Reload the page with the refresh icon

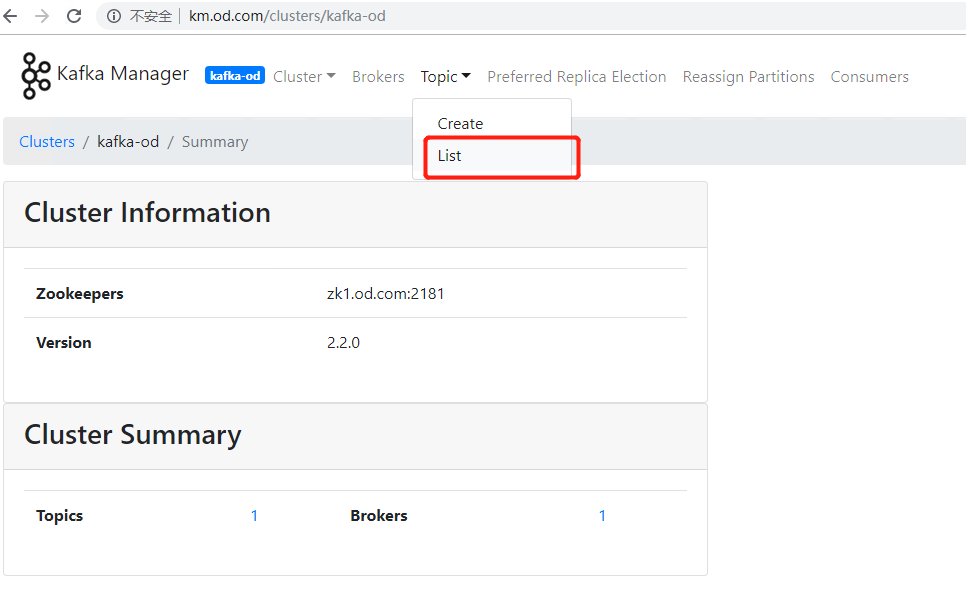(x=74, y=16)
